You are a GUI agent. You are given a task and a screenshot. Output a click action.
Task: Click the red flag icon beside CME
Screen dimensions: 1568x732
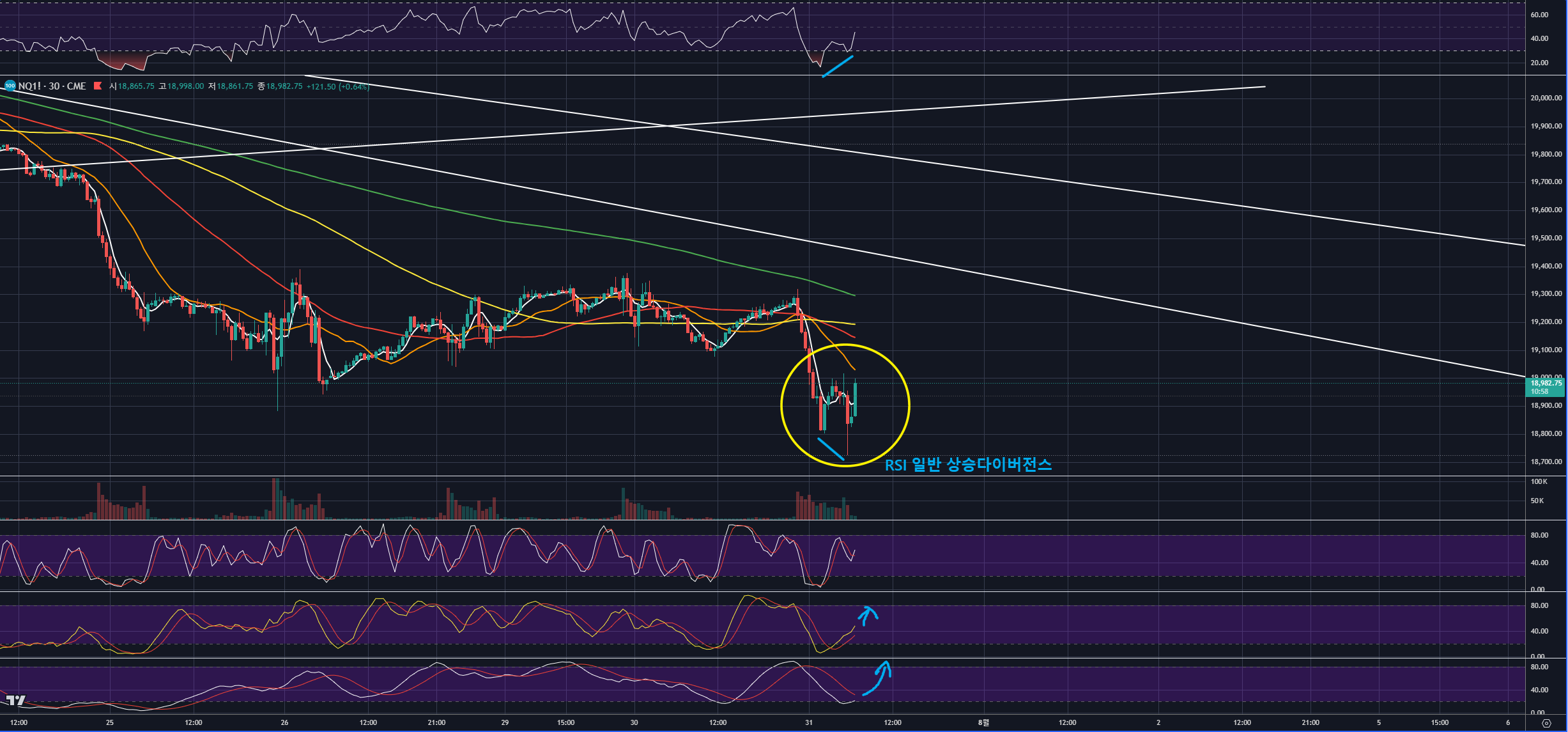coord(98,86)
